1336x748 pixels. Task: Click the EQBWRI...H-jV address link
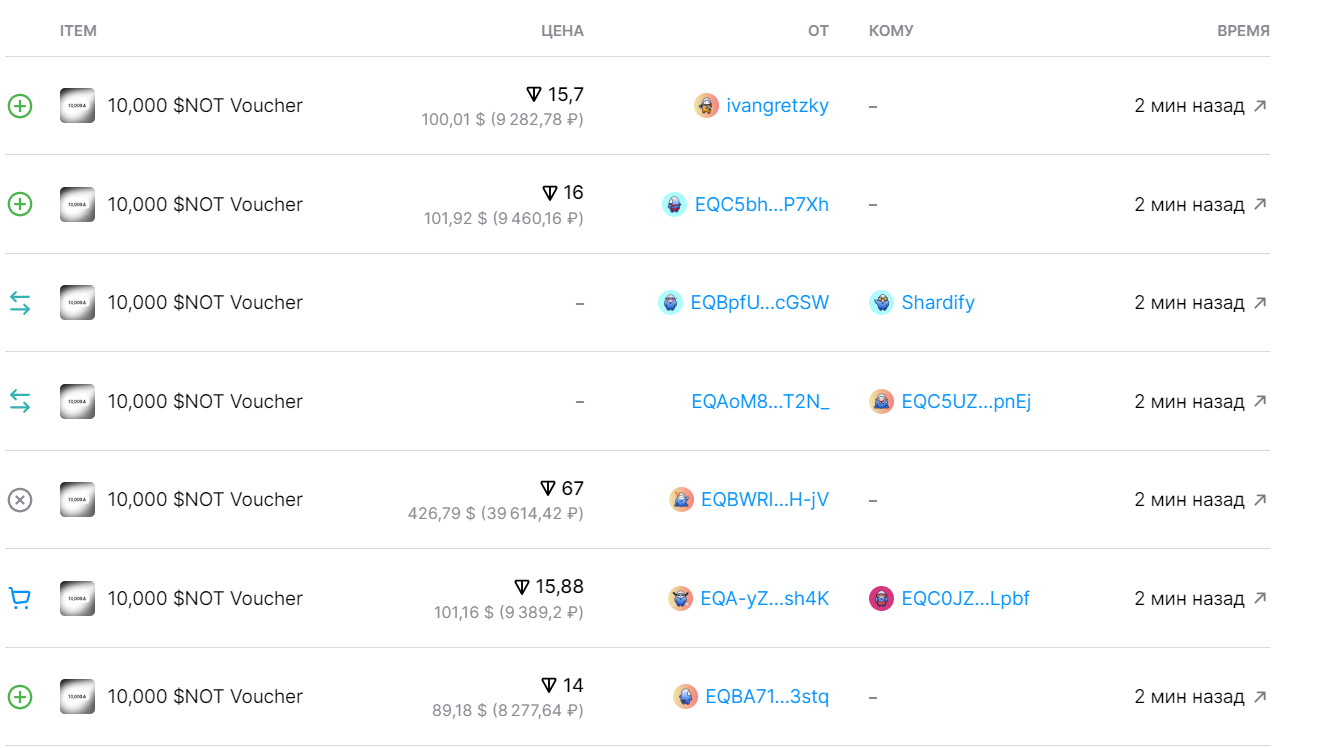click(x=764, y=500)
